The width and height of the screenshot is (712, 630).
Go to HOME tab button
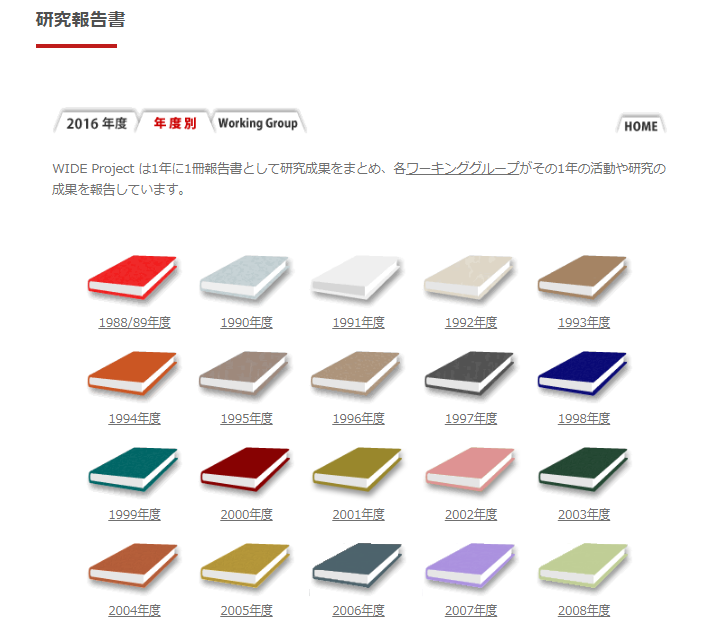pyautogui.click(x=641, y=124)
